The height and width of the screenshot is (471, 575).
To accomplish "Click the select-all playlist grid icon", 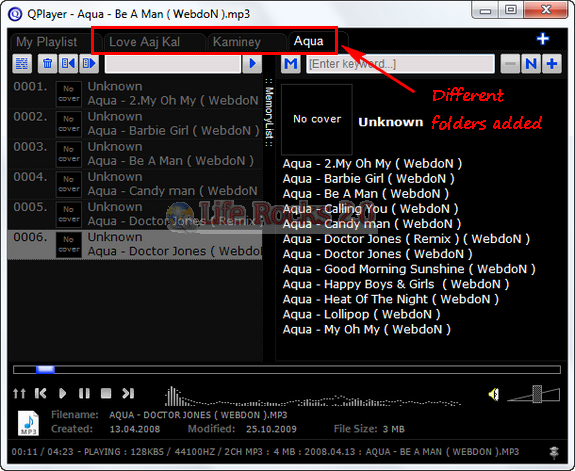I will click(22, 64).
